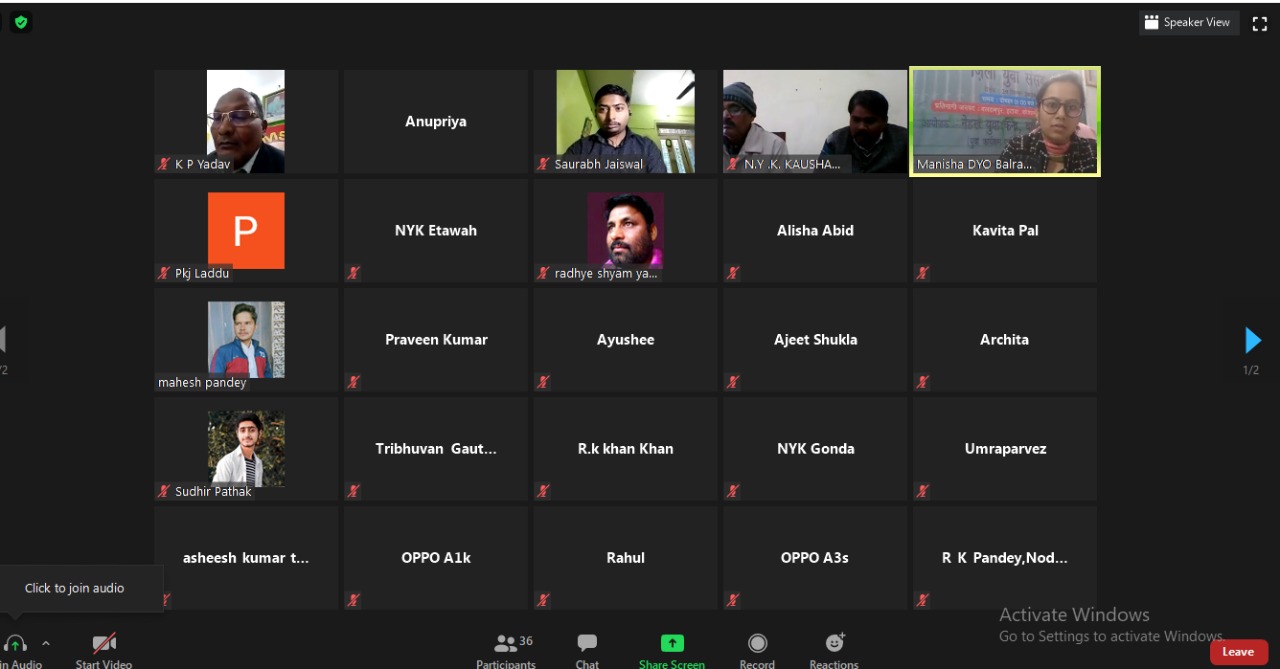Enter full screen mode
The image size is (1280, 669).
pos(1260,23)
